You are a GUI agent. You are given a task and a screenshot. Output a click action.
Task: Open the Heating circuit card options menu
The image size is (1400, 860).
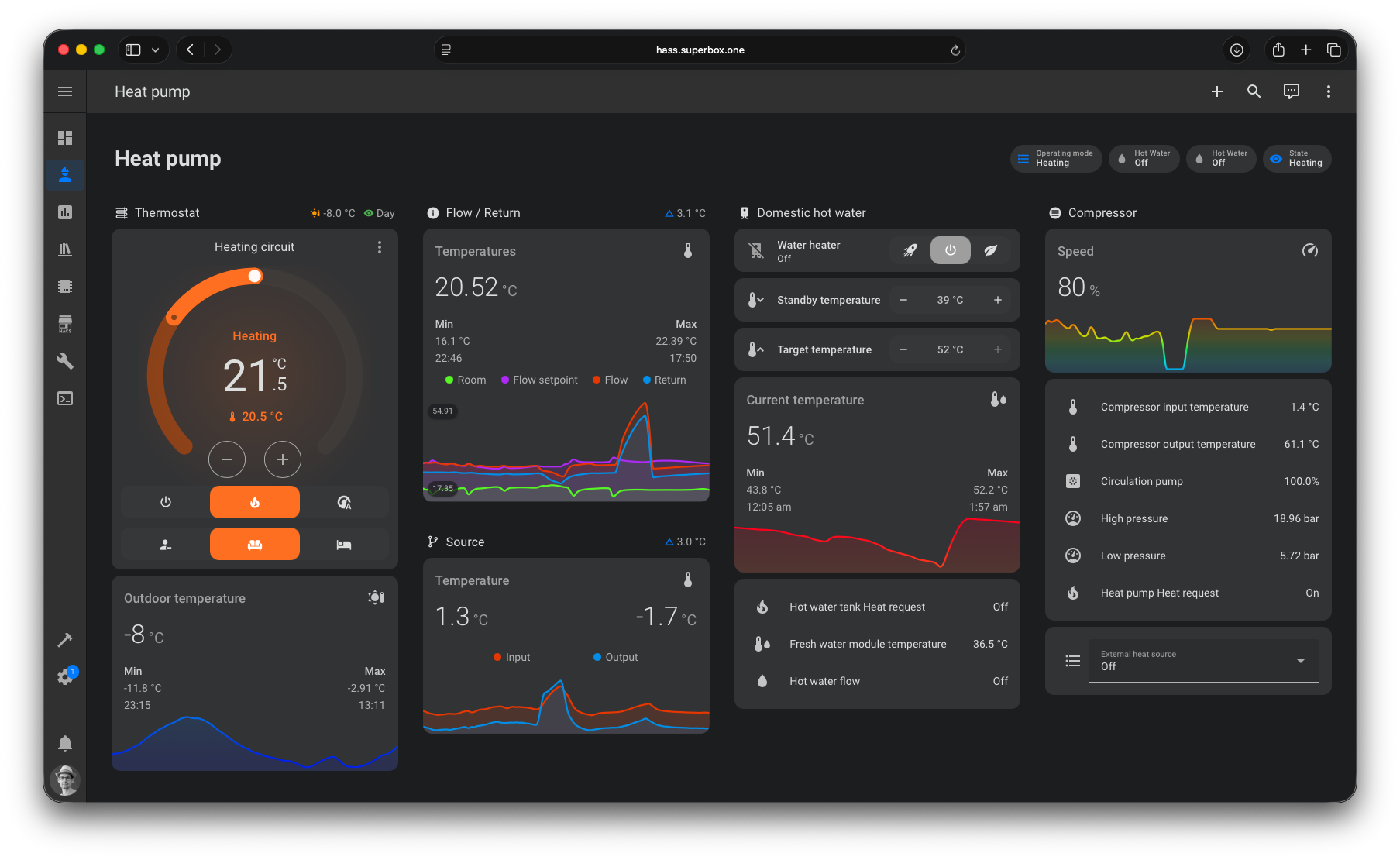coord(380,246)
